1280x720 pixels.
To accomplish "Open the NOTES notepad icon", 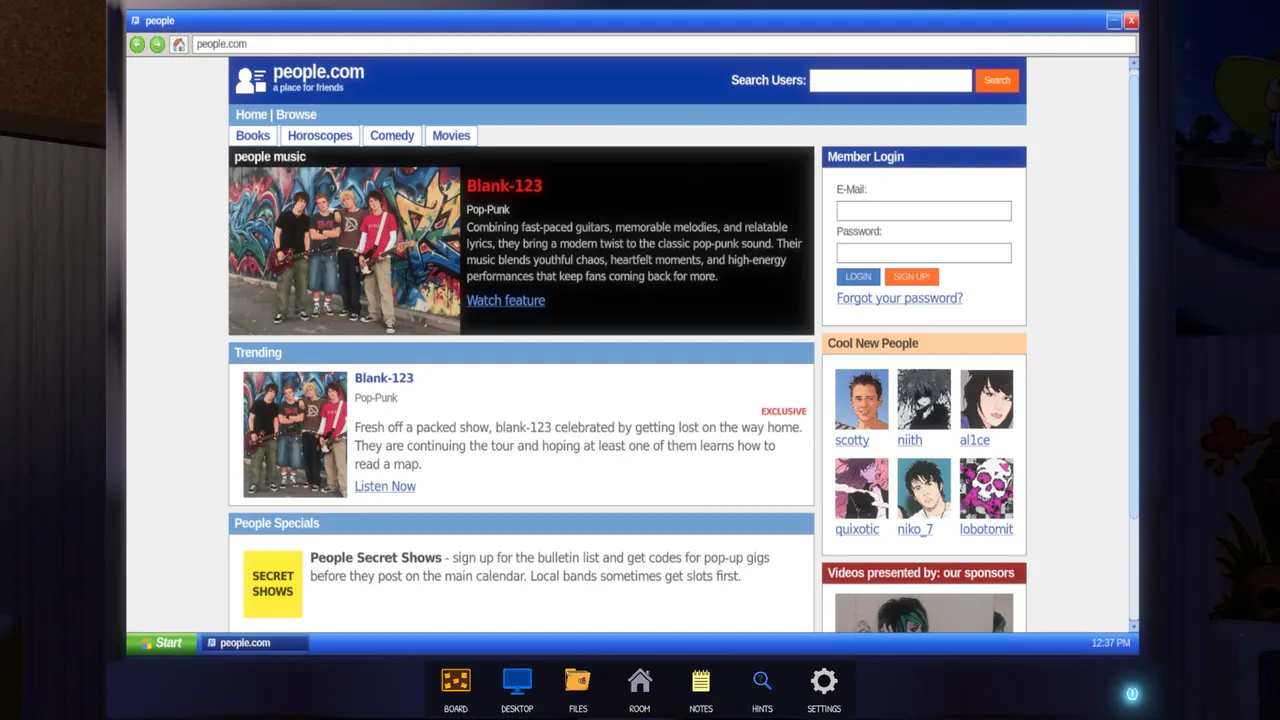I will (x=701, y=681).
